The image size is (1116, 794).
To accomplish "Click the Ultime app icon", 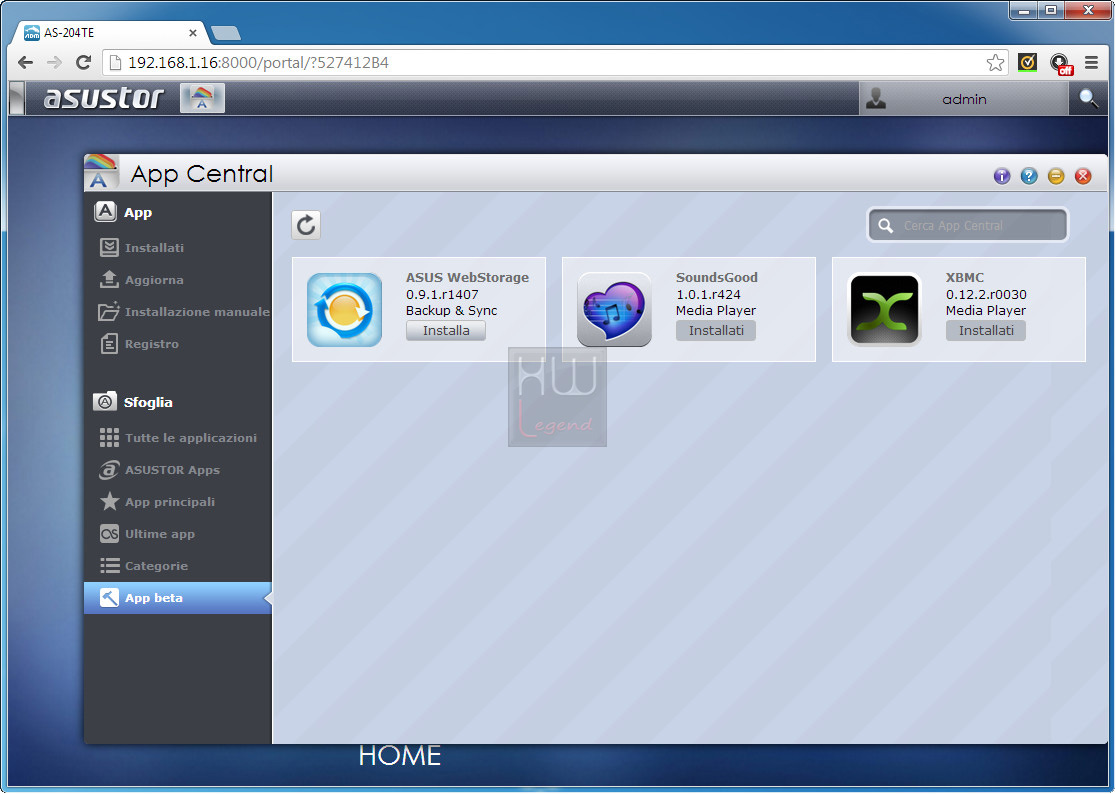I will [x=109, y=534].
